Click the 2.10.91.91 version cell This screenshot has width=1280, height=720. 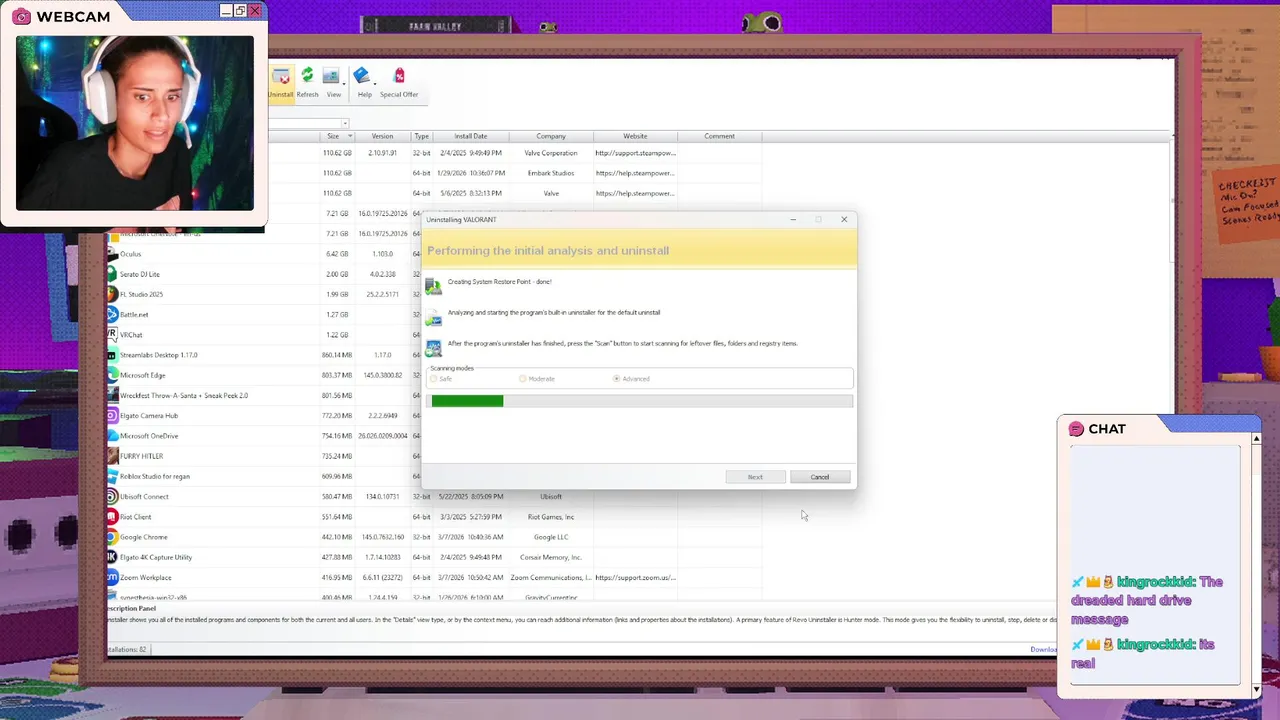[x=382, y=153]
